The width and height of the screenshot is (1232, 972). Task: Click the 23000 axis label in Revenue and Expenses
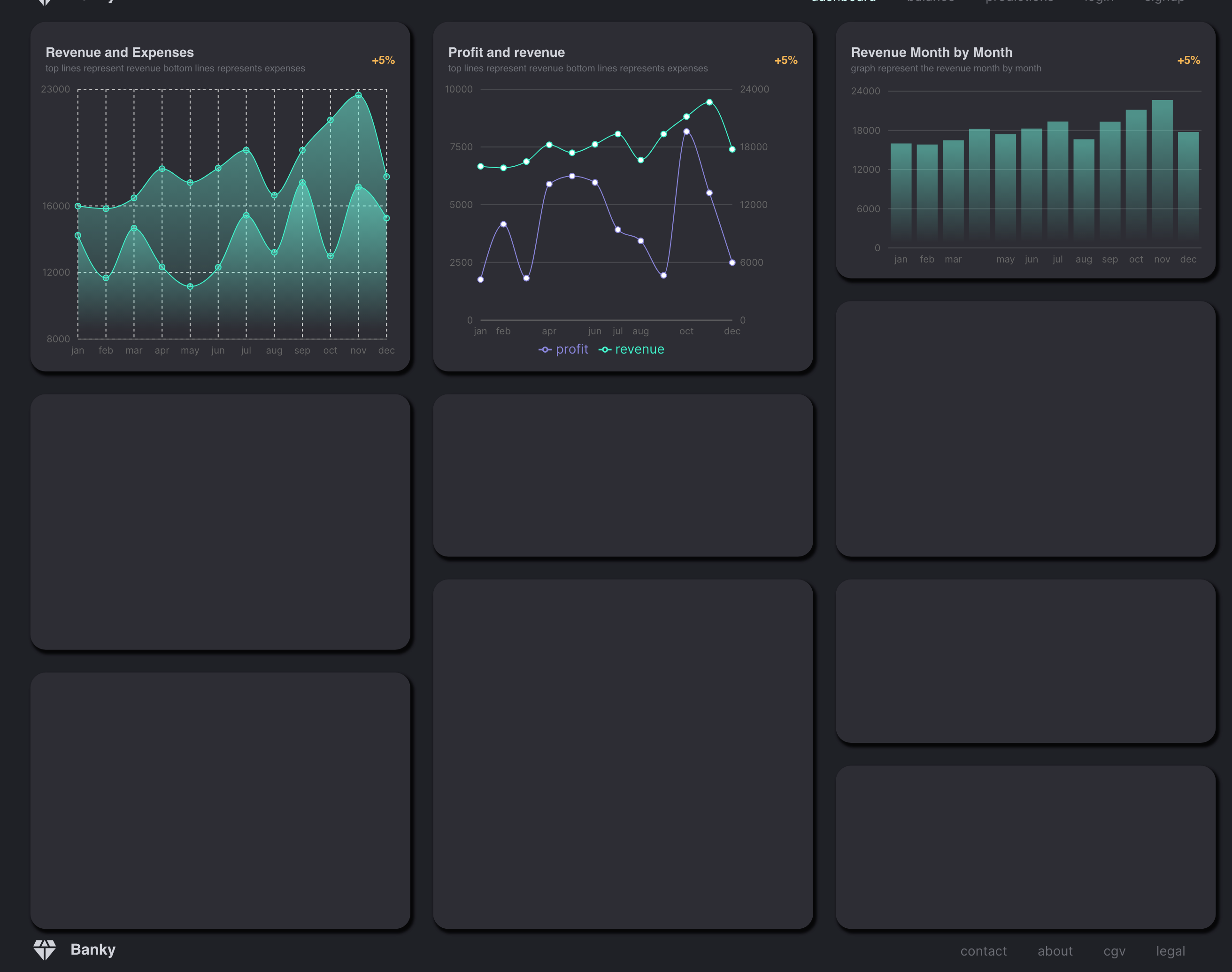coord(55,89)
